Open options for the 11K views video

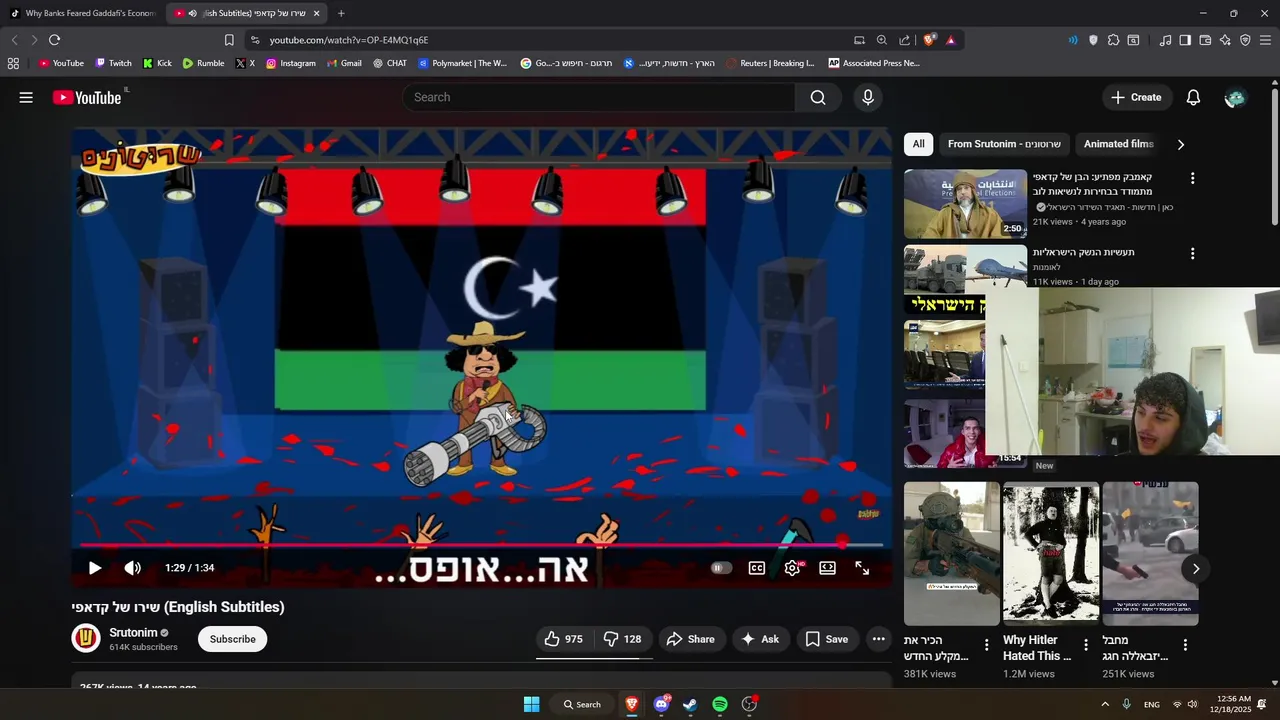(x=1192, y=254)
